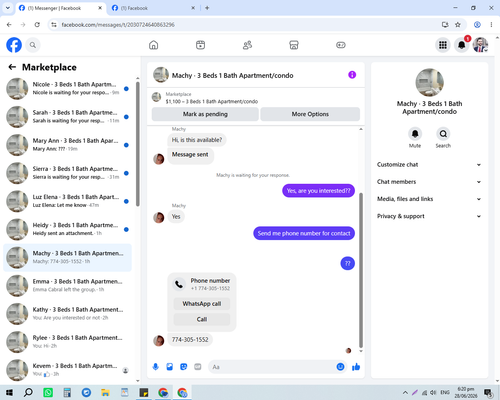Expand Privacy & support section

(429, 216)
